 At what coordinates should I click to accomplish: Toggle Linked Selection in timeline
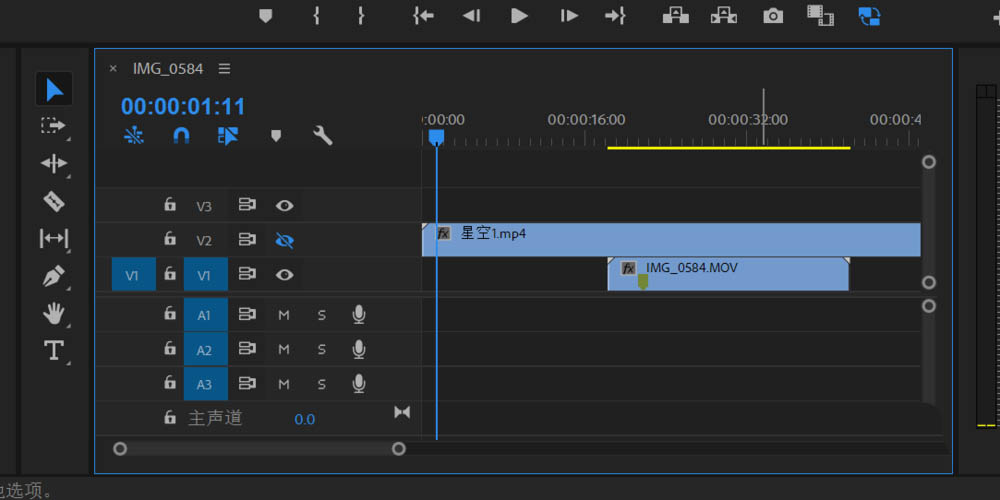[228, 135]
